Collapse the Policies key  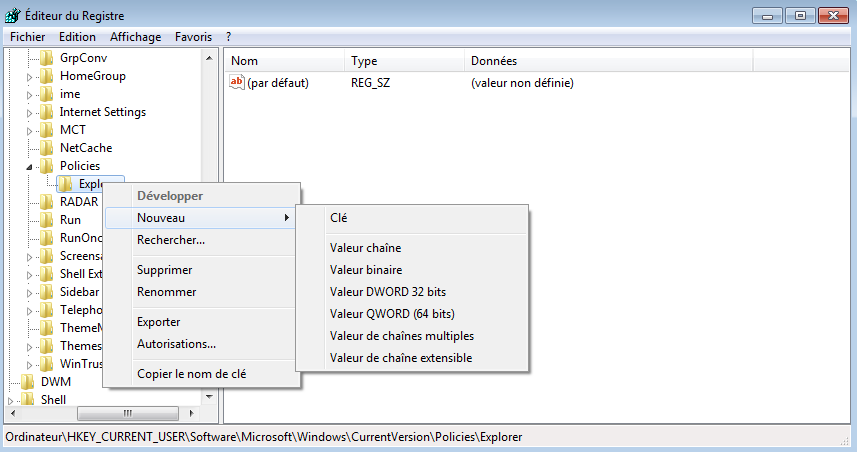point(30,167)
